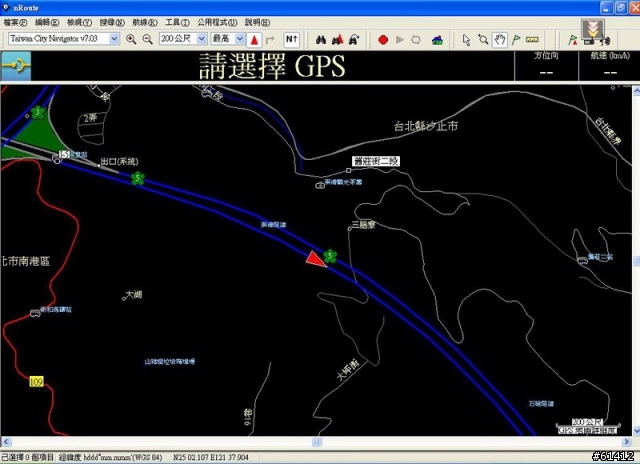The image size is (640, 464).
Task: Click the horizontal scrollbar right arrow
Action: [627, 442]
